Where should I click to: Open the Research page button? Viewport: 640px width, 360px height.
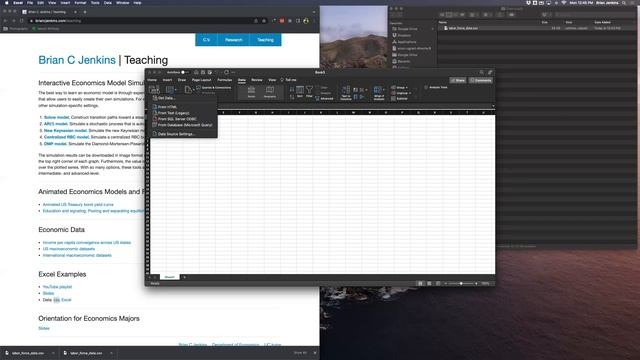pos(233,40)
